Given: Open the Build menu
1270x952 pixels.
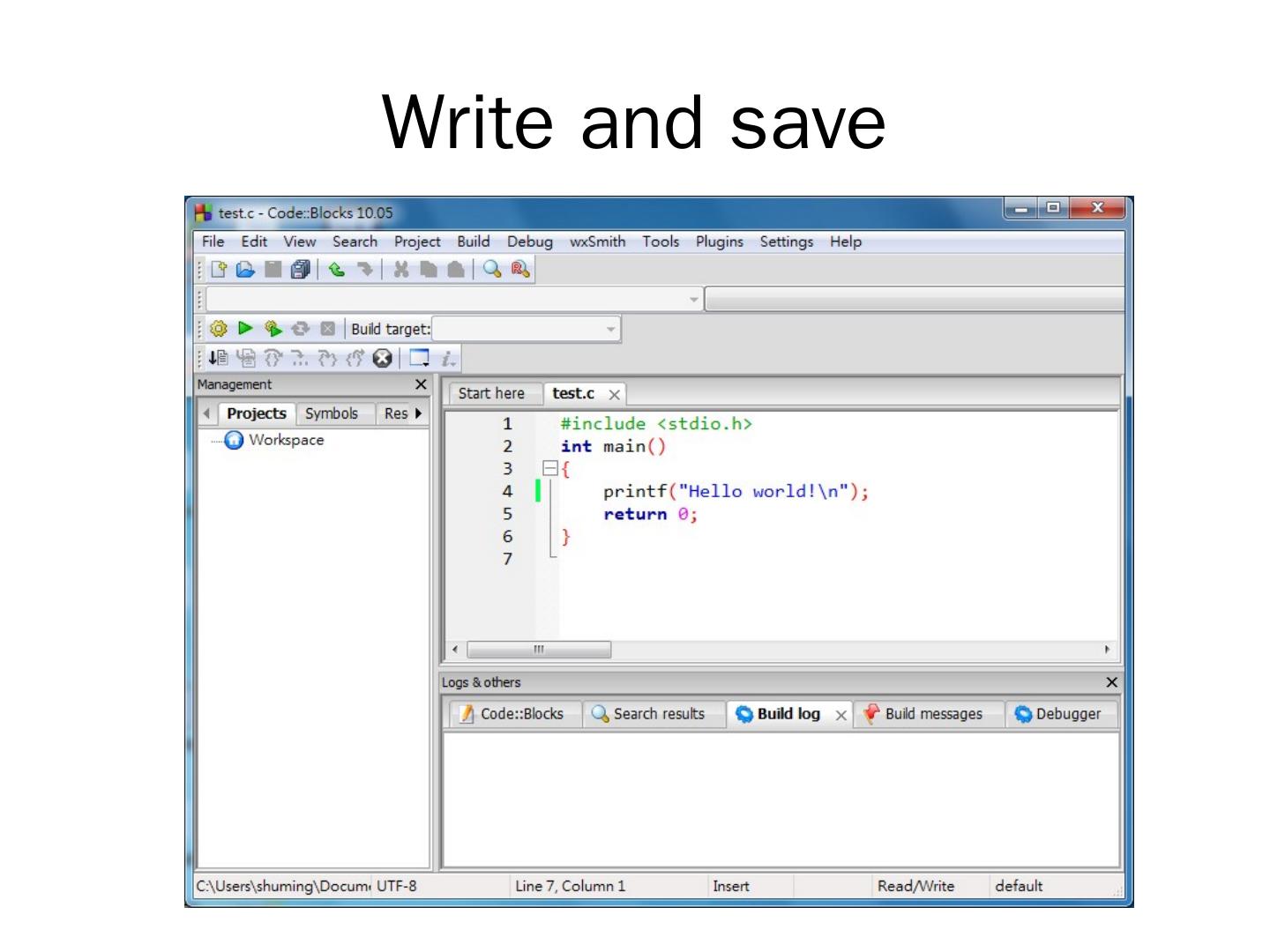Looking at the screenshot, I should click(x=473, y=242).
